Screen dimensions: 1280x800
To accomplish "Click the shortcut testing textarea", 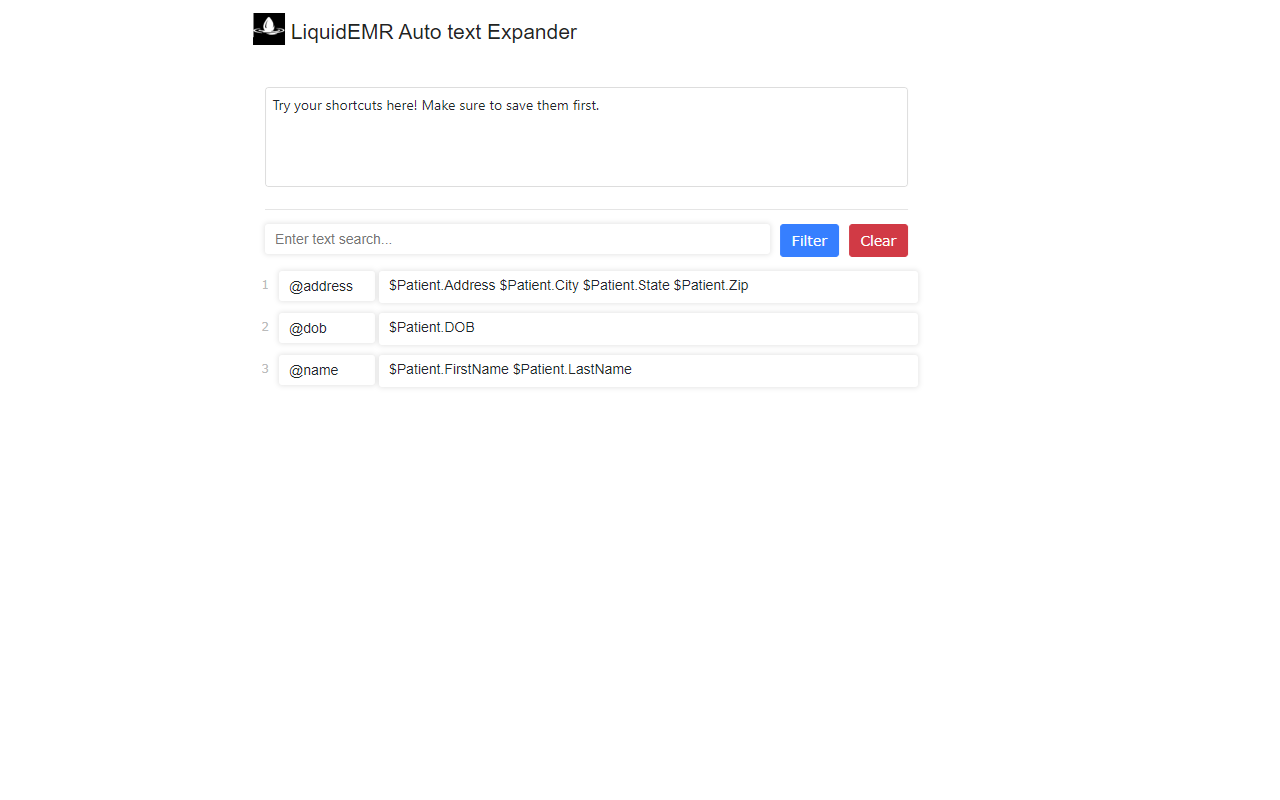I will (x=586, y=137).
